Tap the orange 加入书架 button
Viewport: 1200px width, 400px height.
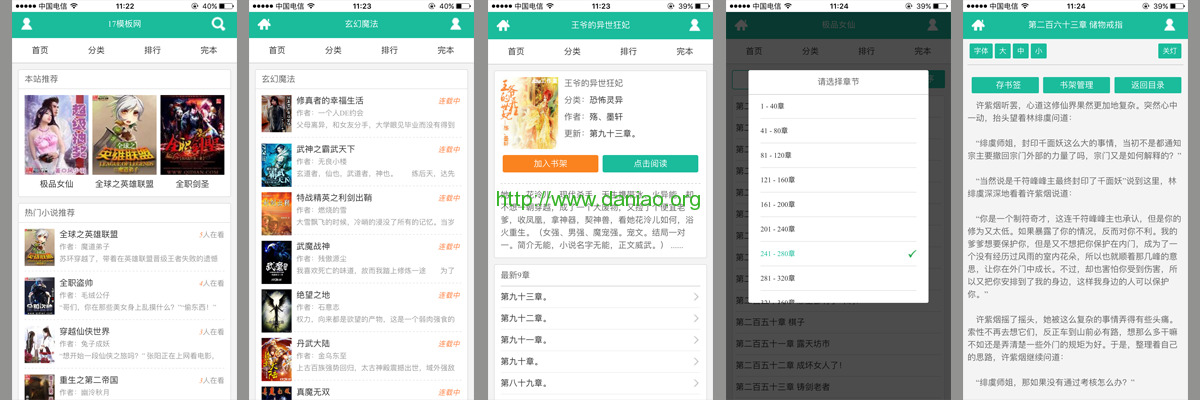(550, 163)
